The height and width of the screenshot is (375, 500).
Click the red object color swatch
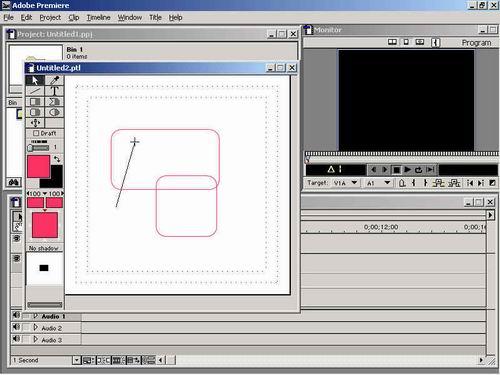[x=38, y=166]
